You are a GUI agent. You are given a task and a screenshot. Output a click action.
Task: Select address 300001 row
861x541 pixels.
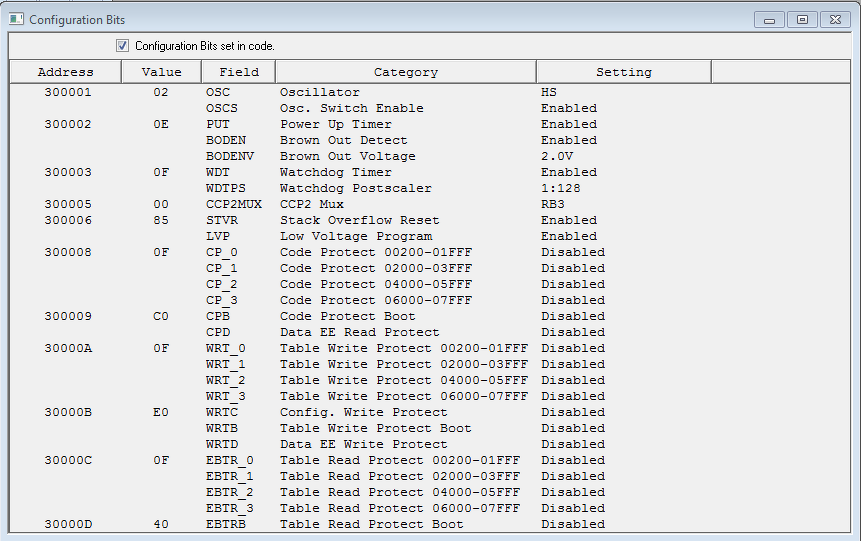68,92
